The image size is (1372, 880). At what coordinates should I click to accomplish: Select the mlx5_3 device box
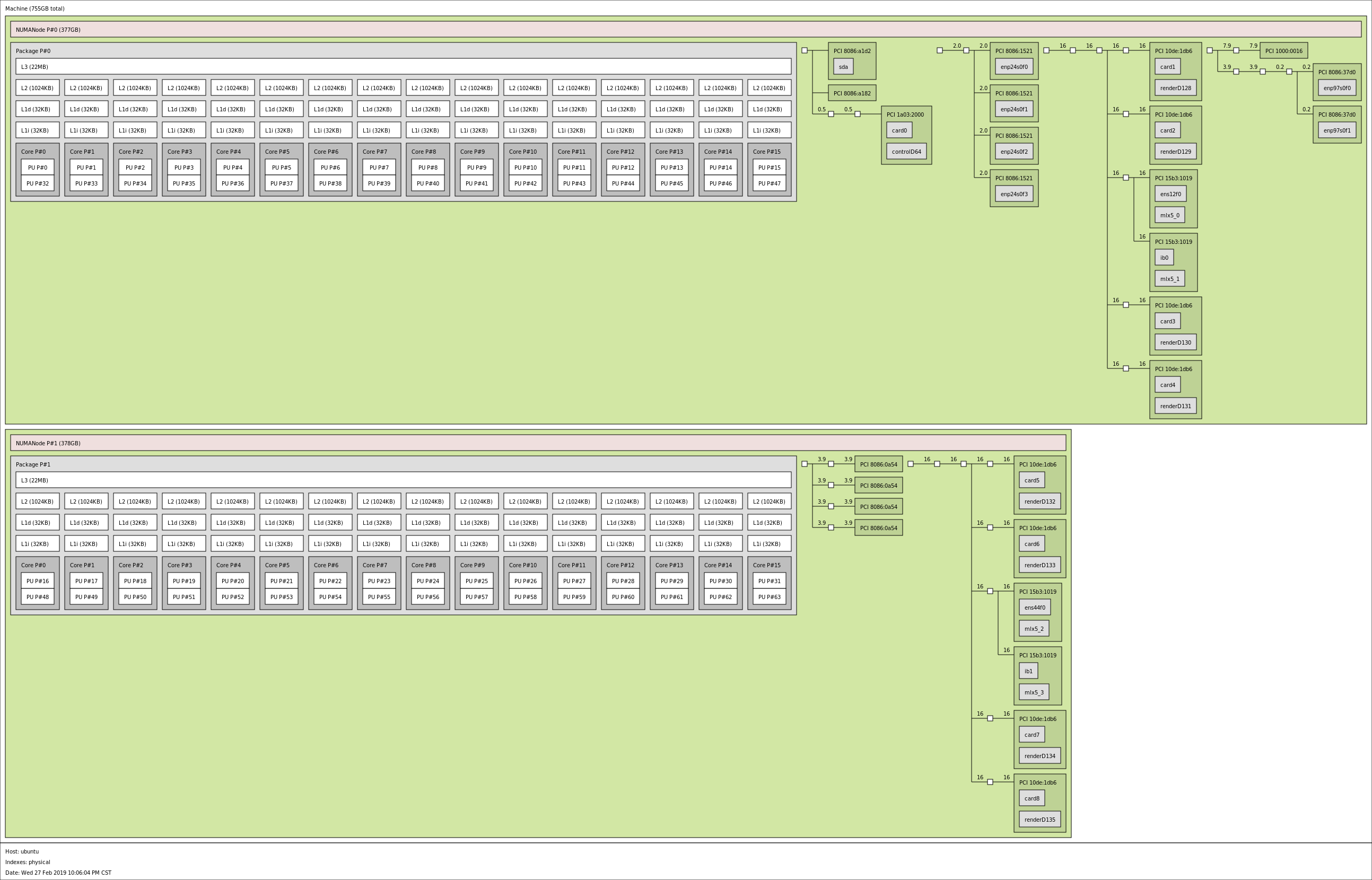[1034, 692]
